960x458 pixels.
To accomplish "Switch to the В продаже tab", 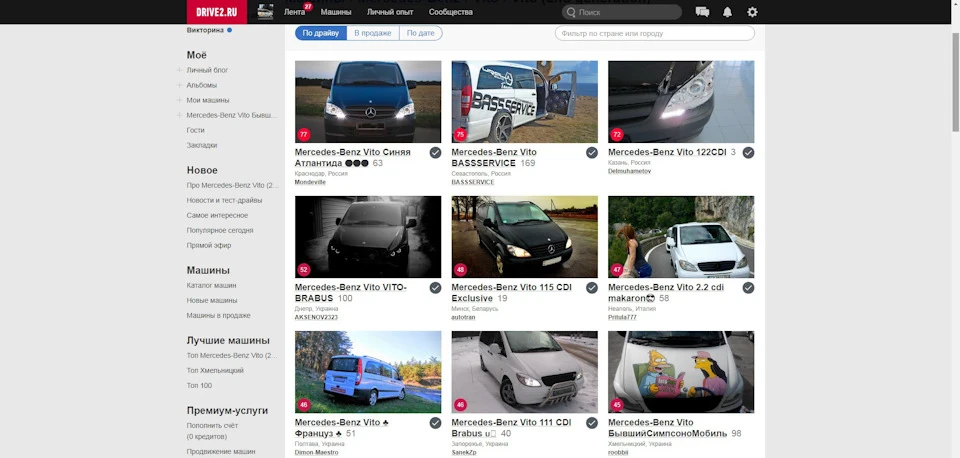I will click(373, 33).
